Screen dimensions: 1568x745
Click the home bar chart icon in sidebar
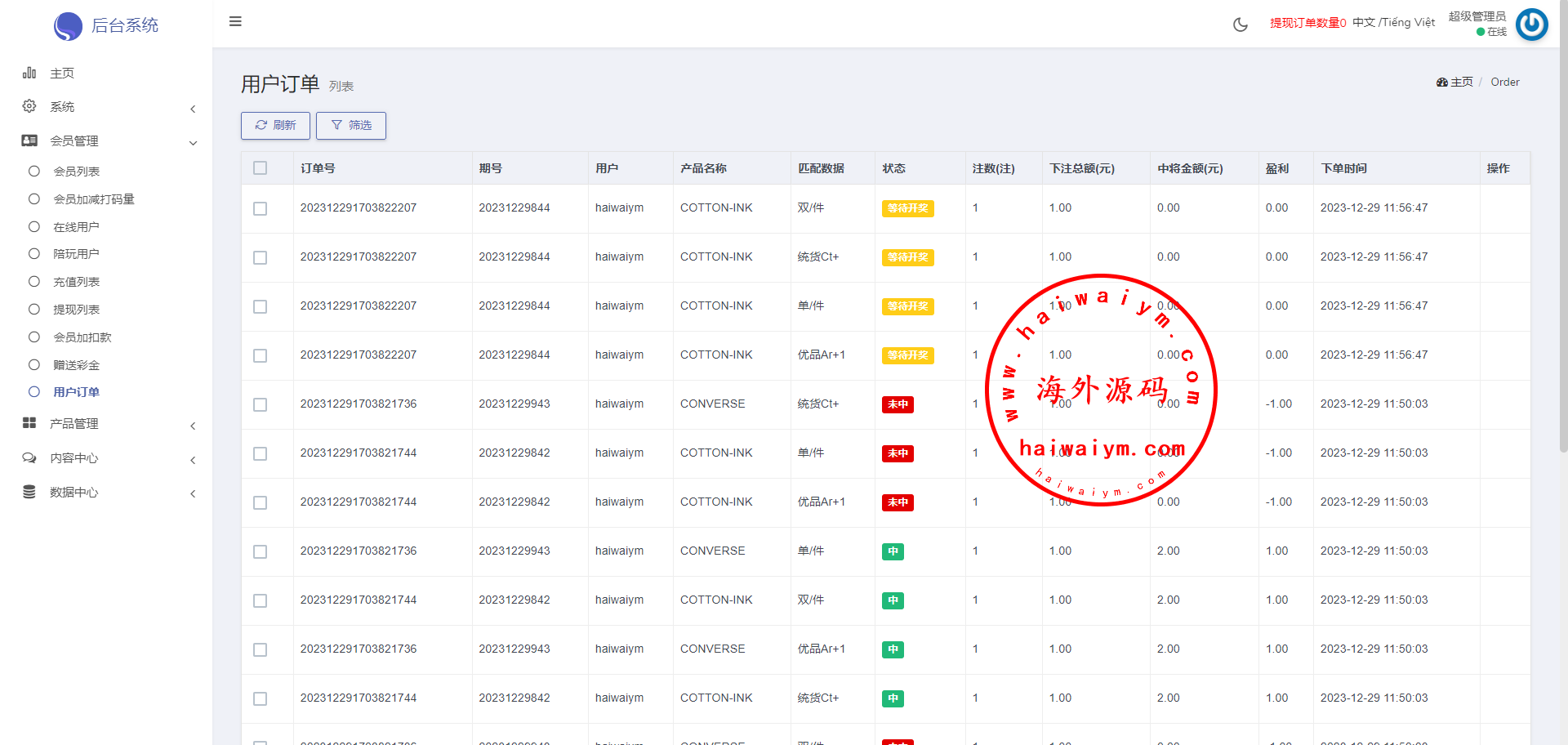tap(29, 74)
